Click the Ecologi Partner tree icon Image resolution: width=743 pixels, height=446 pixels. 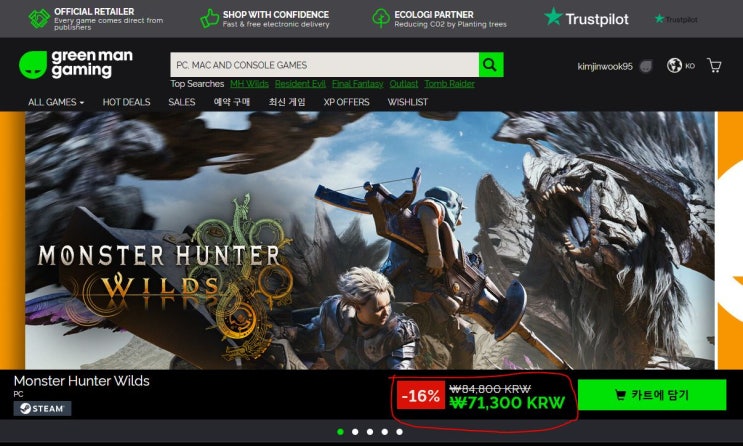(x=381, y=18)
